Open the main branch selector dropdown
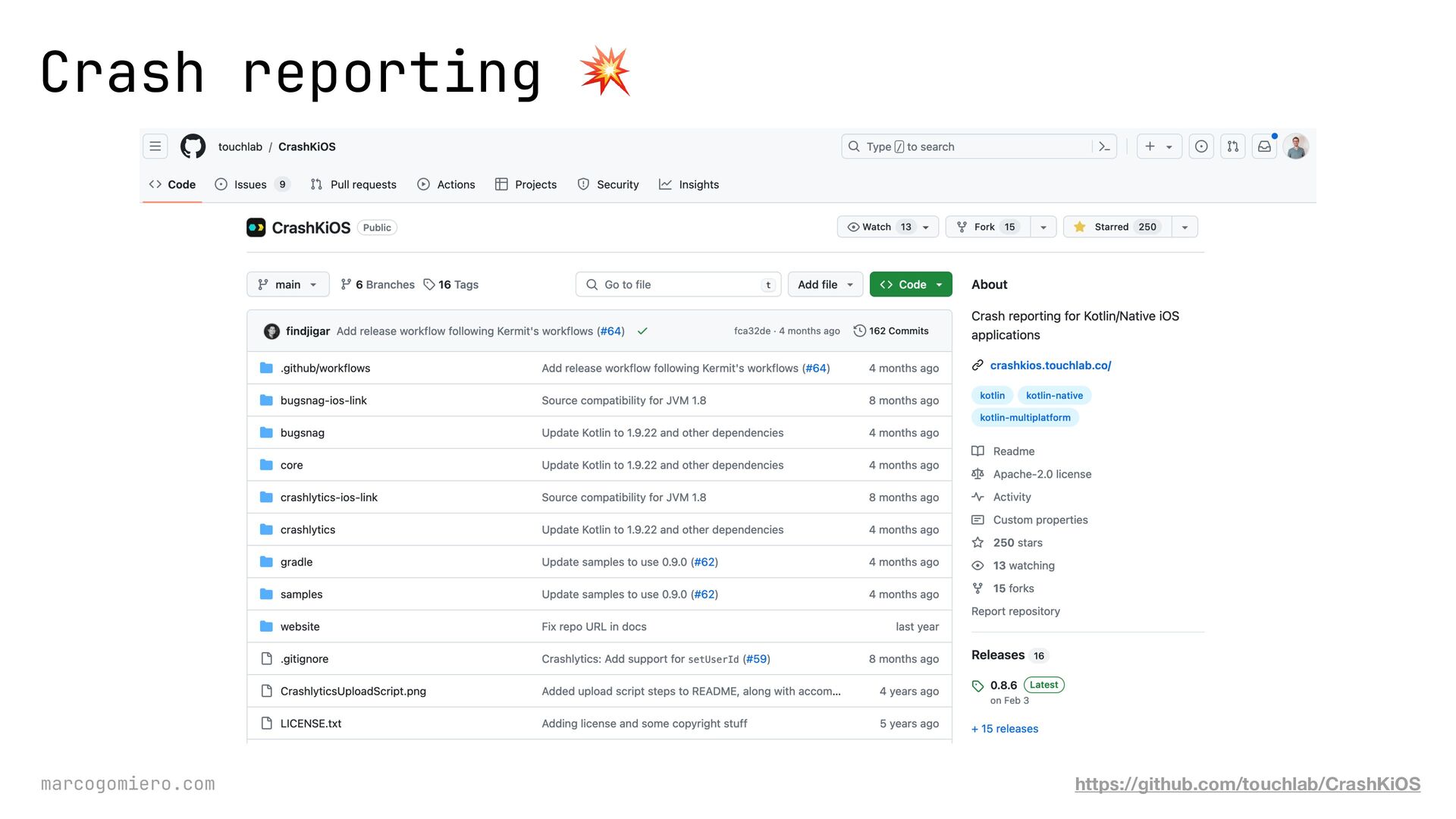 288,284
